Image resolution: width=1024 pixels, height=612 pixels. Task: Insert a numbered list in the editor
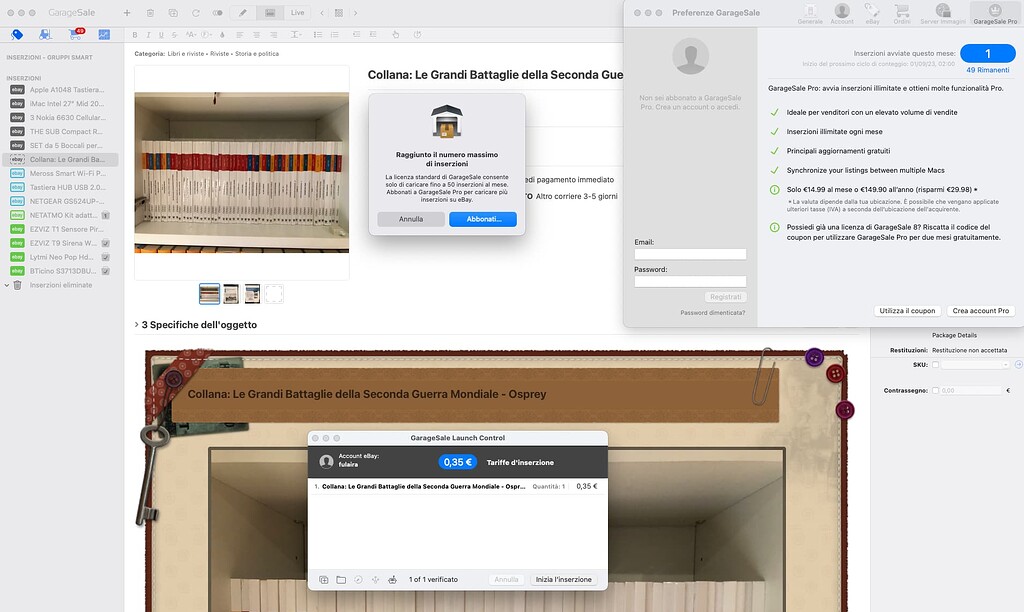(x=334, y=35)
